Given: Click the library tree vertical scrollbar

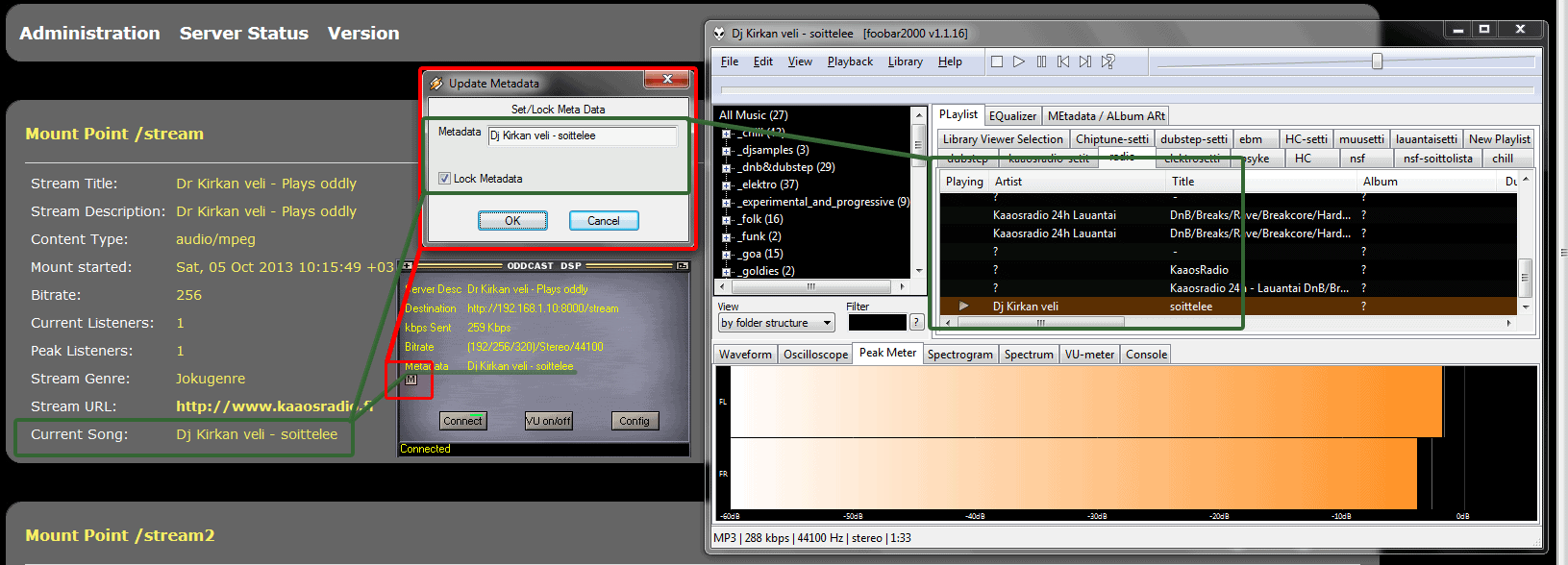Looking at the screenshot, I should coord(918,192).
